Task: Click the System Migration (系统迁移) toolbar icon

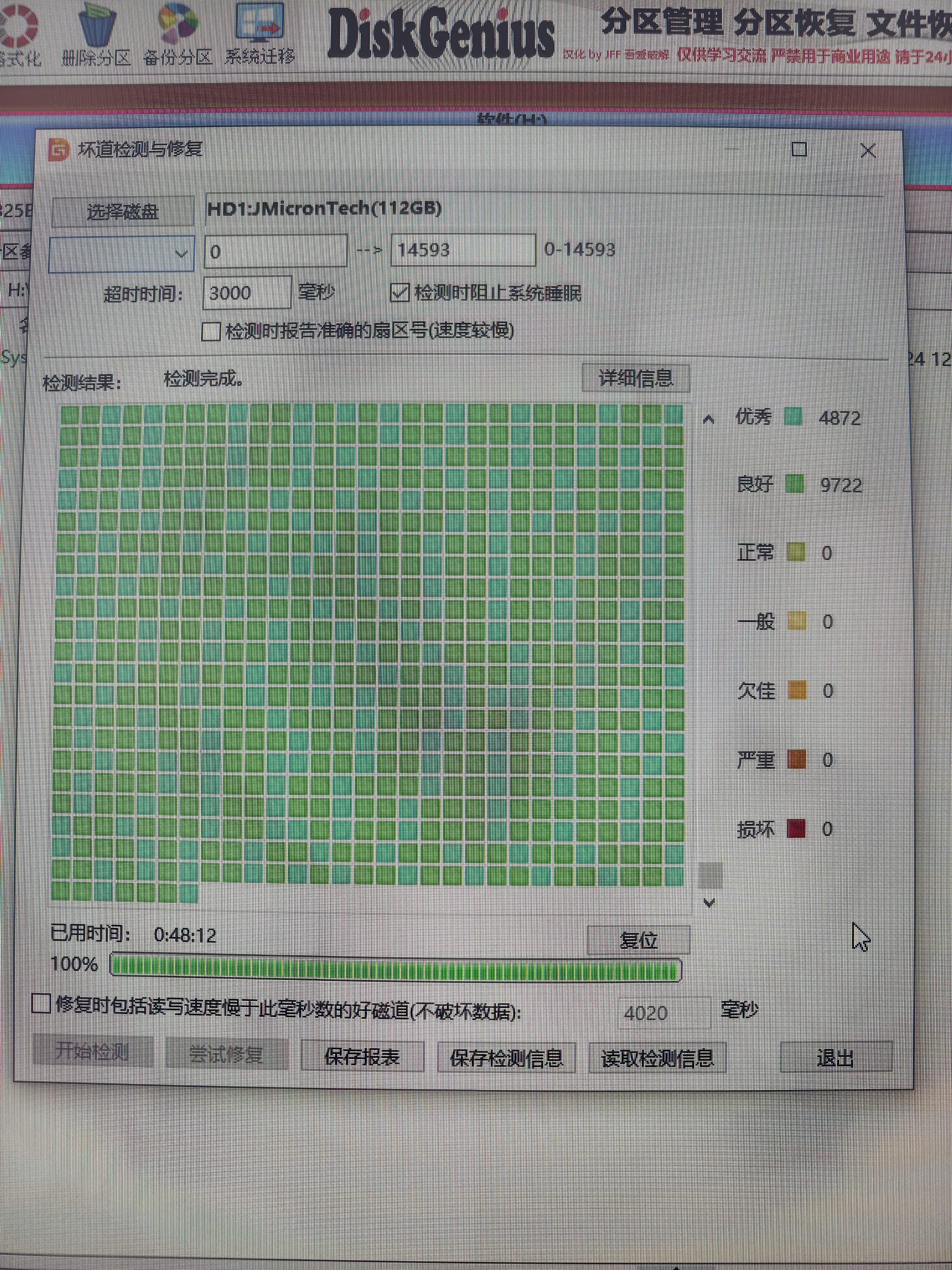Action: click(x=260, y=33)
